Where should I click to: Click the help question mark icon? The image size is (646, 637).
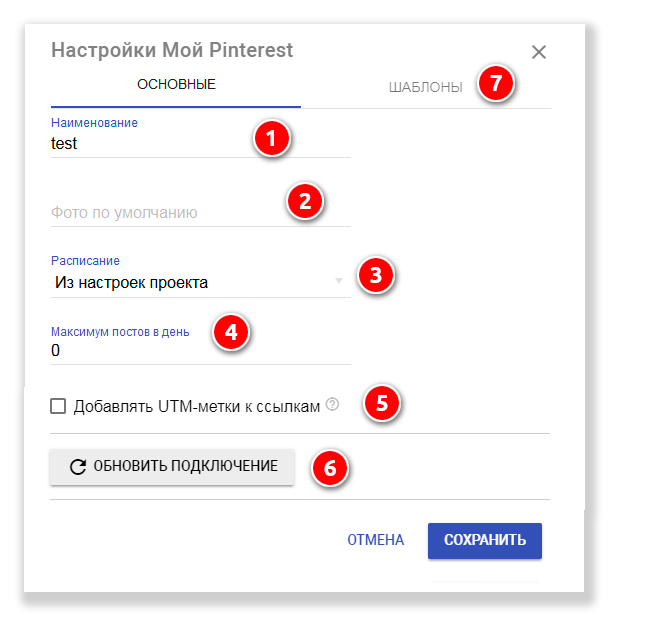(333, 405)
